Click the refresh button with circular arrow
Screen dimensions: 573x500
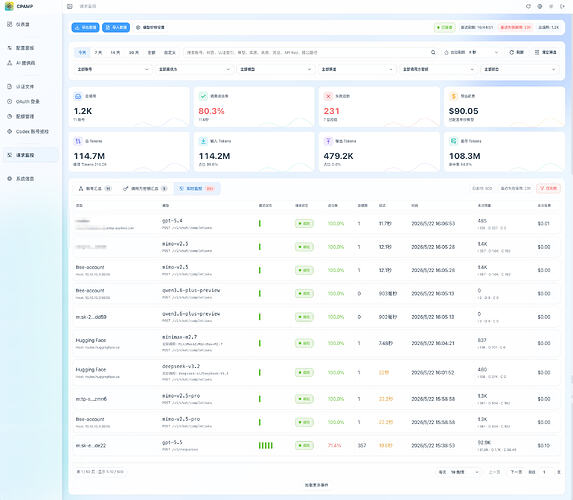tap(516, 53)
